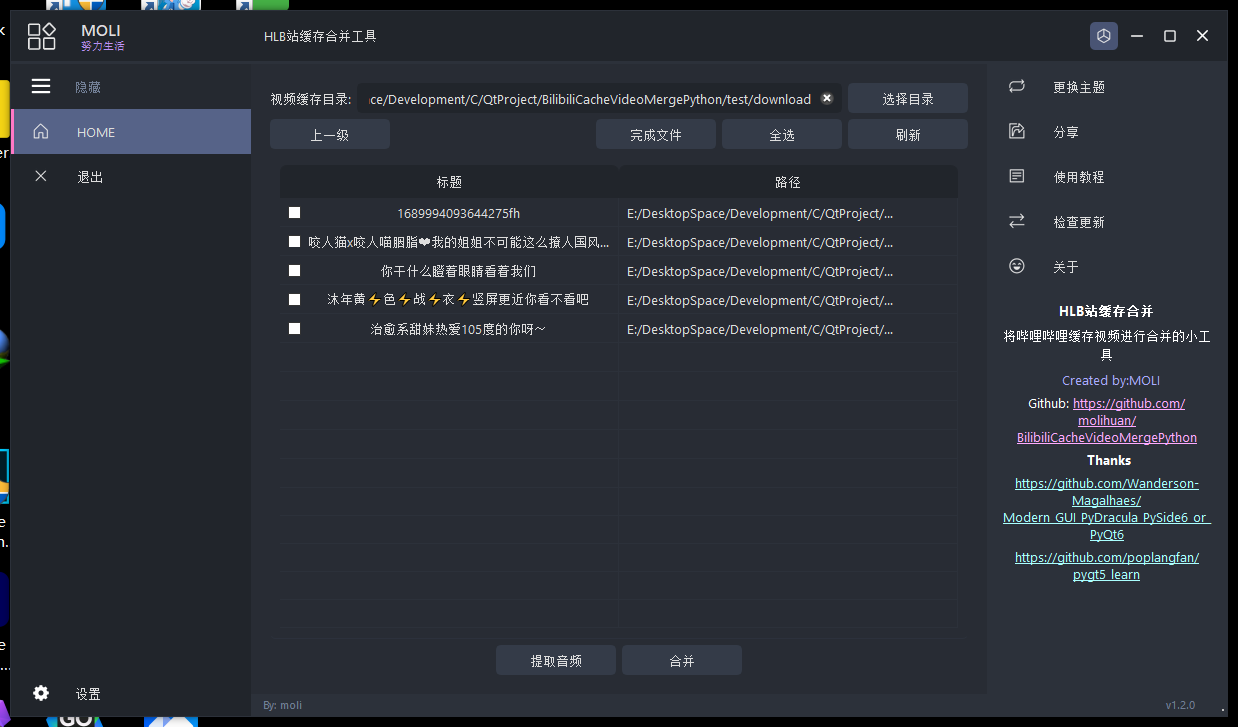Clear the video cache directory input
Screen dimensions: 1238x727
[827, 99]
